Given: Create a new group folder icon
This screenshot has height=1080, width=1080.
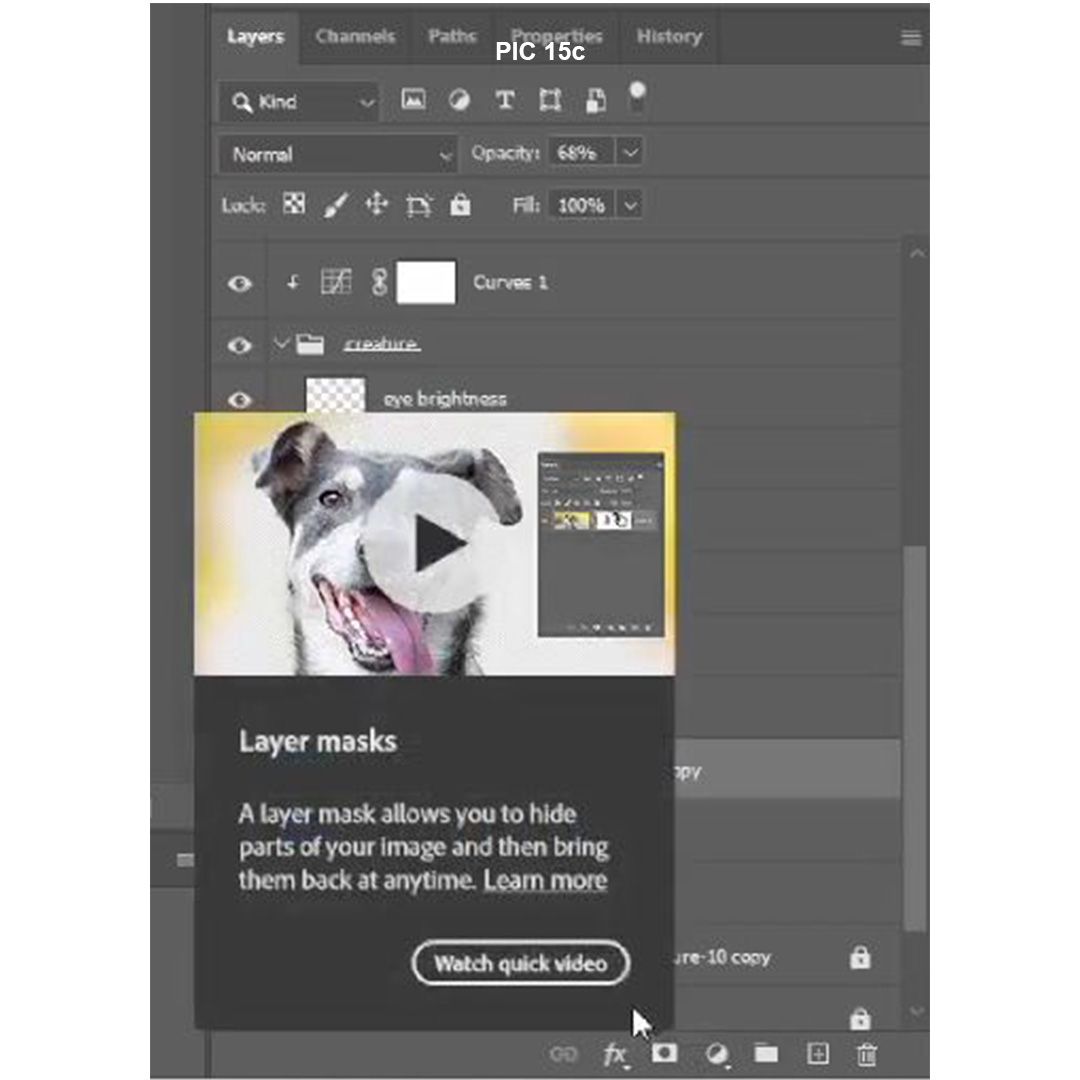Looking at the screenshot, I should coord(766,1053).
